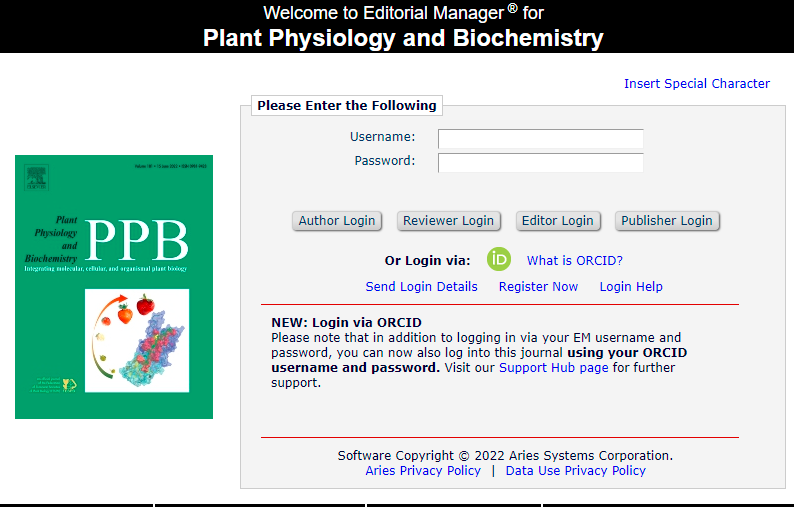The height and width of the screenshot is (507, 794).
Task: Visit the Support Hub page link
Action: (x=553, y=368)
